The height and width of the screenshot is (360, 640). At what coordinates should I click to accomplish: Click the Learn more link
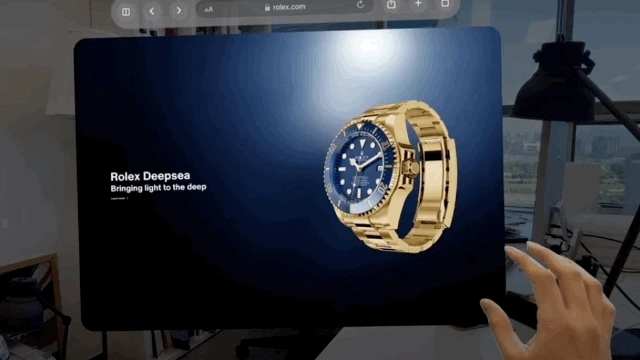tap(119, 198)
